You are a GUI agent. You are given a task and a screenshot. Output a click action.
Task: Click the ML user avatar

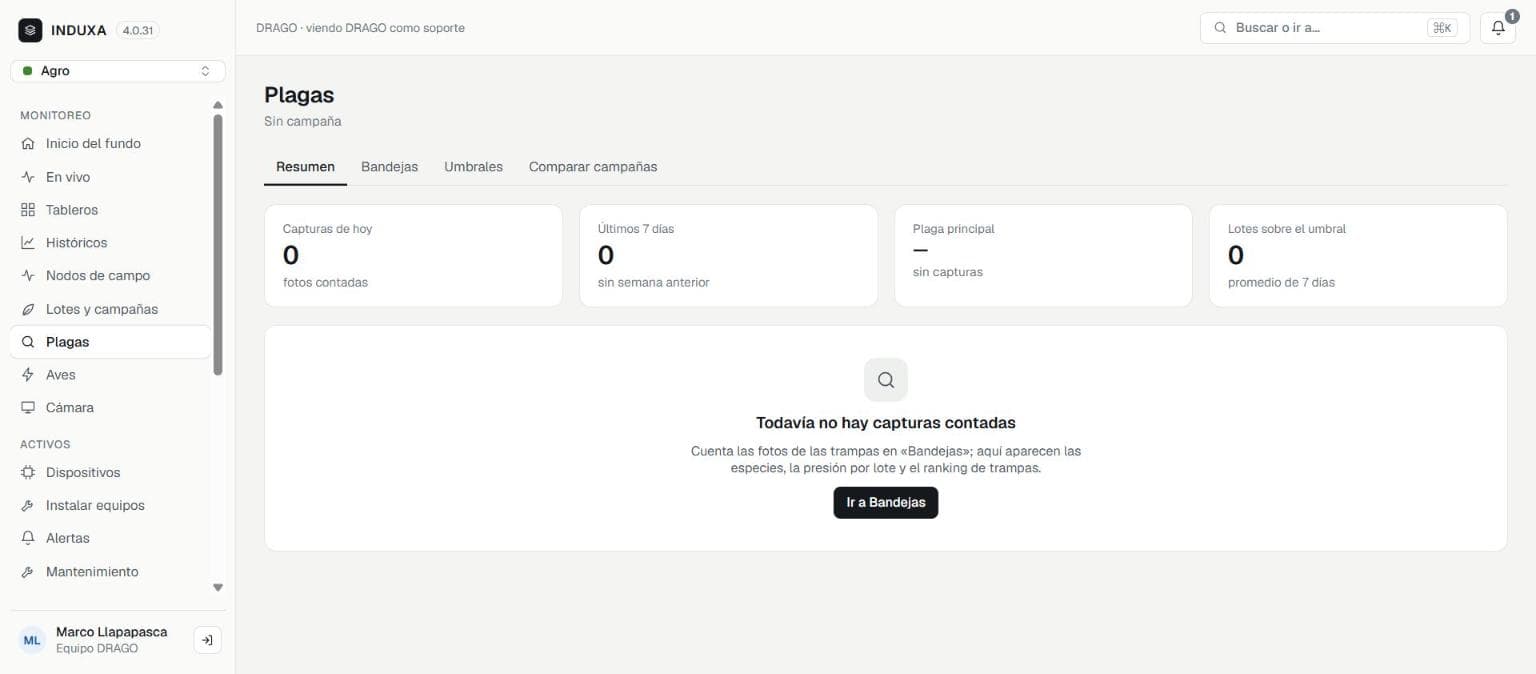(x=32, y=640)
